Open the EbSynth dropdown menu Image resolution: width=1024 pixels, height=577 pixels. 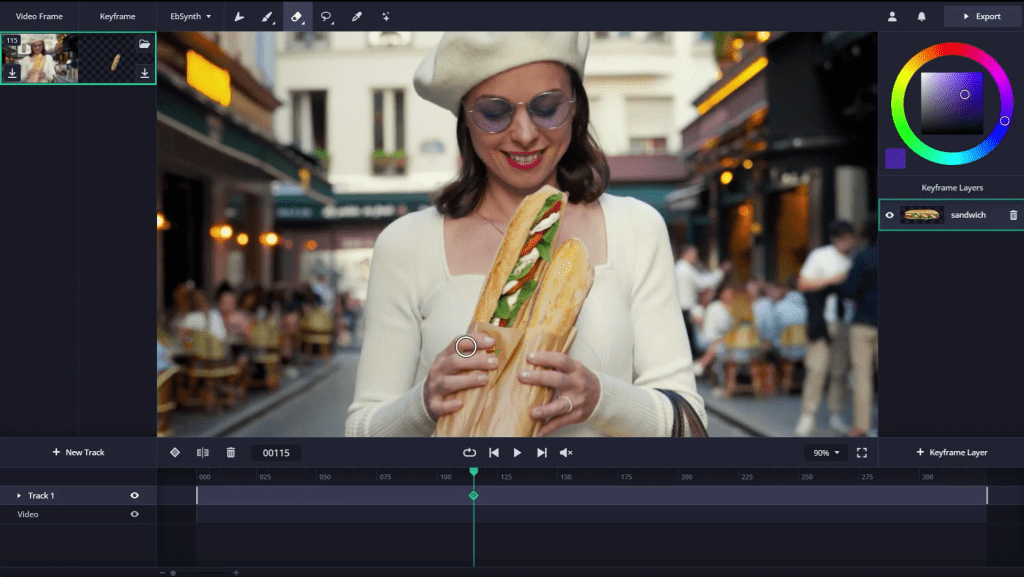click(x=190, y=16)
